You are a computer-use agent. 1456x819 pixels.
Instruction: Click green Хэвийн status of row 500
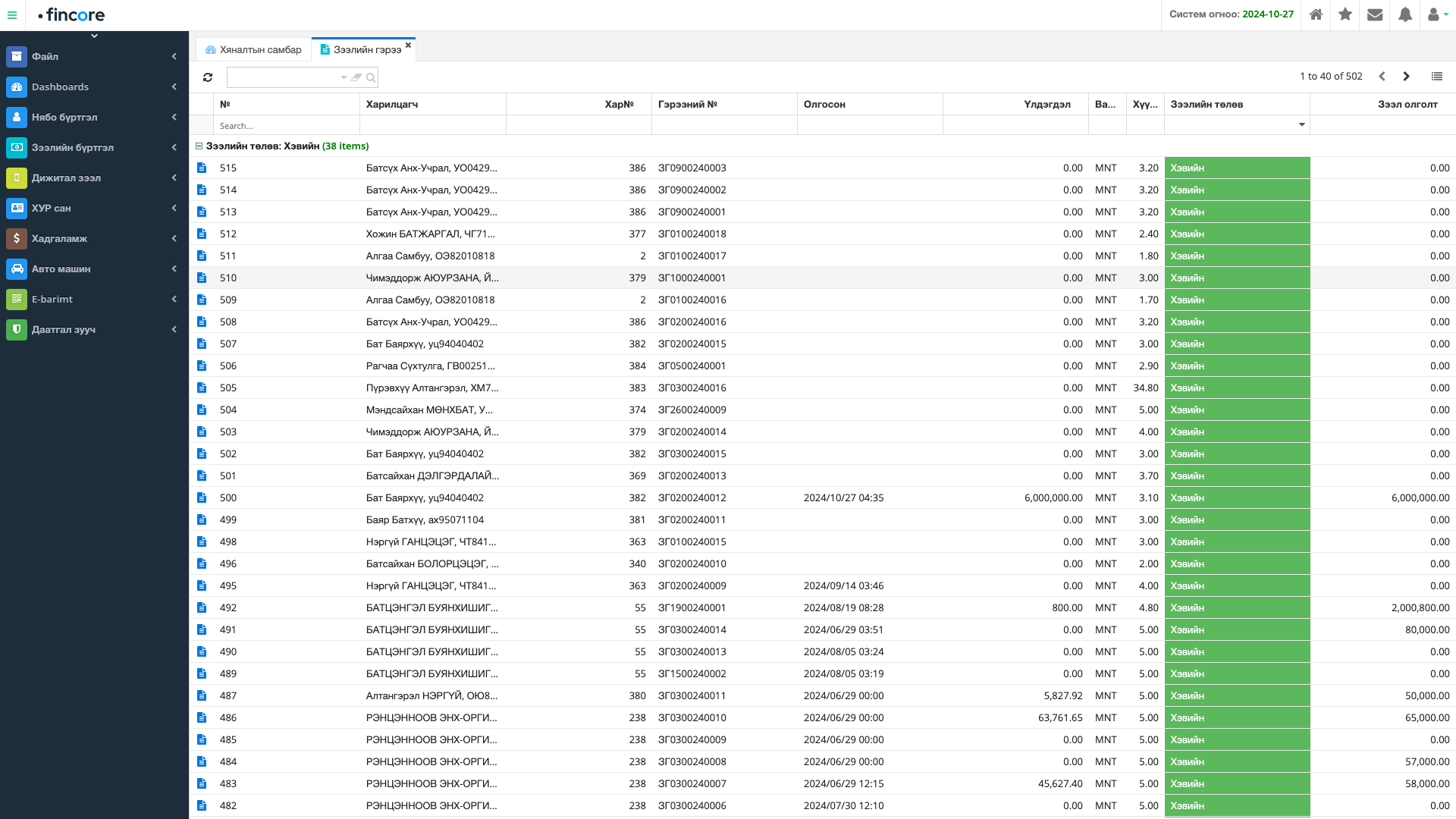[1237, 497]
